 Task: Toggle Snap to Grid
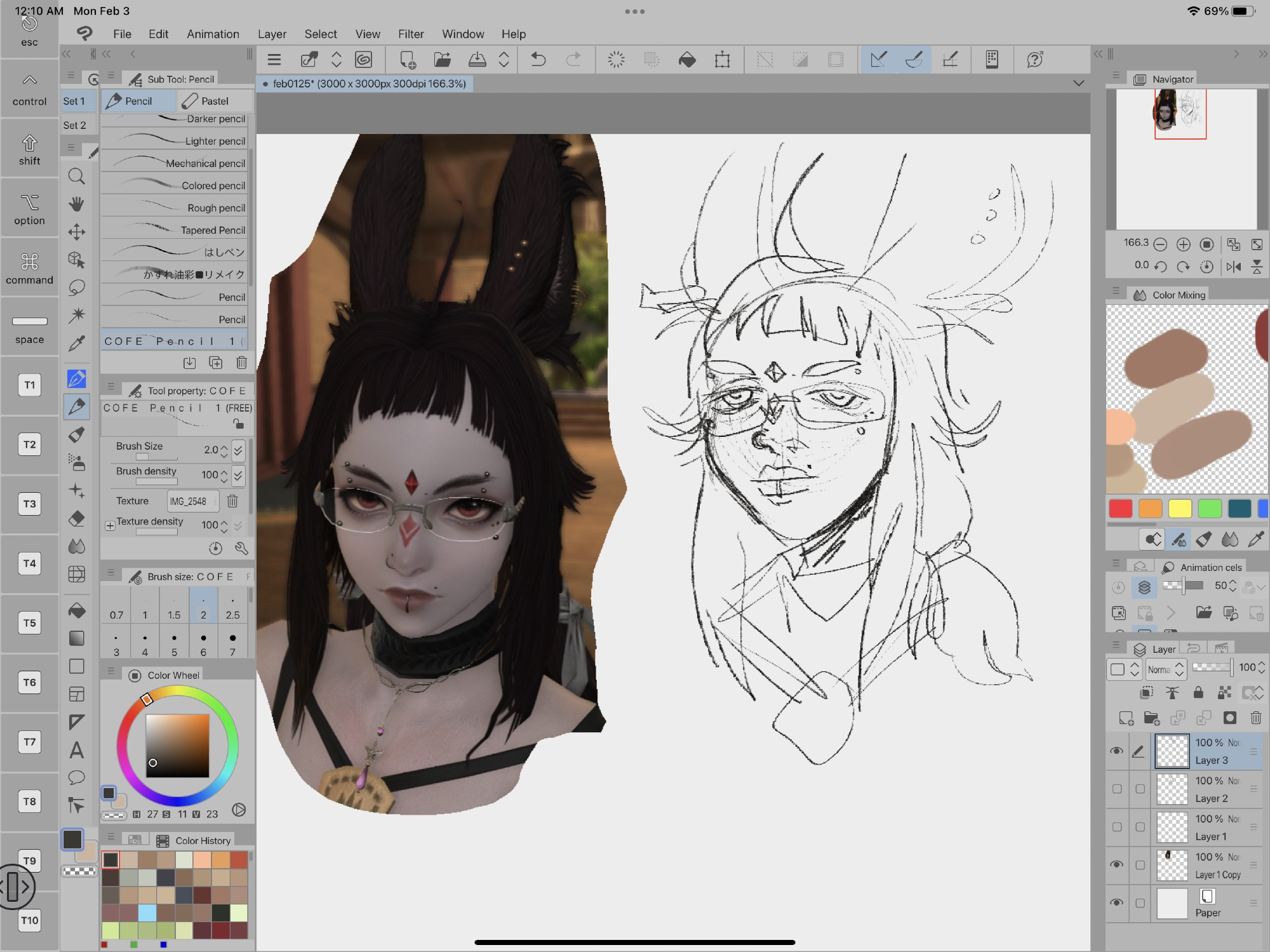[x=950, y=60]
